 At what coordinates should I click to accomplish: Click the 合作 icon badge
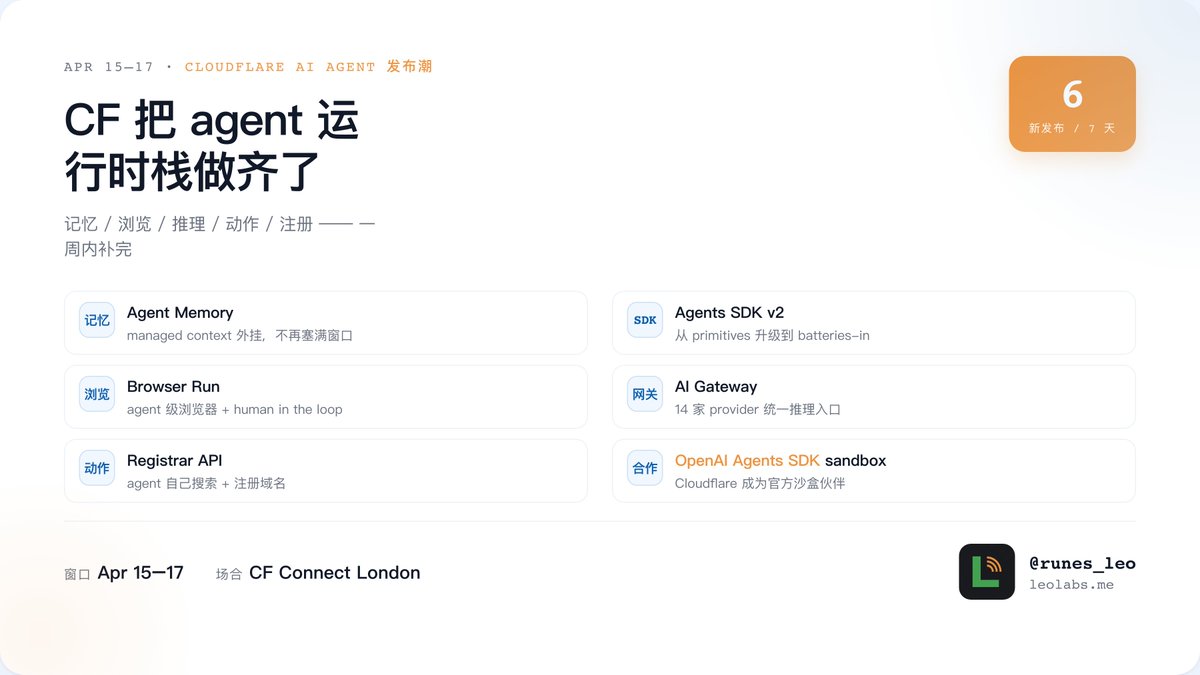[645, 469]
